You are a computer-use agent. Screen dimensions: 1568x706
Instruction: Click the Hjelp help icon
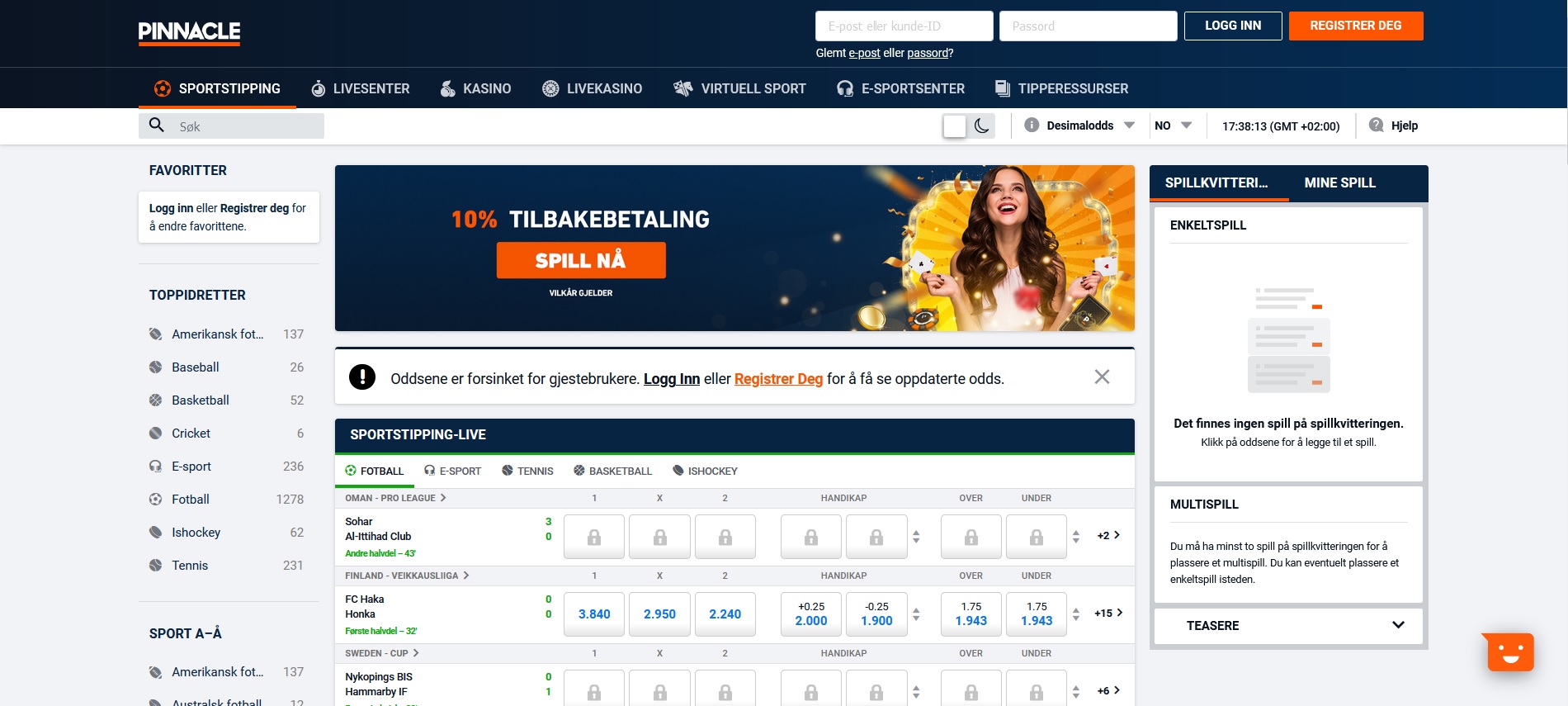(1377, 126)
